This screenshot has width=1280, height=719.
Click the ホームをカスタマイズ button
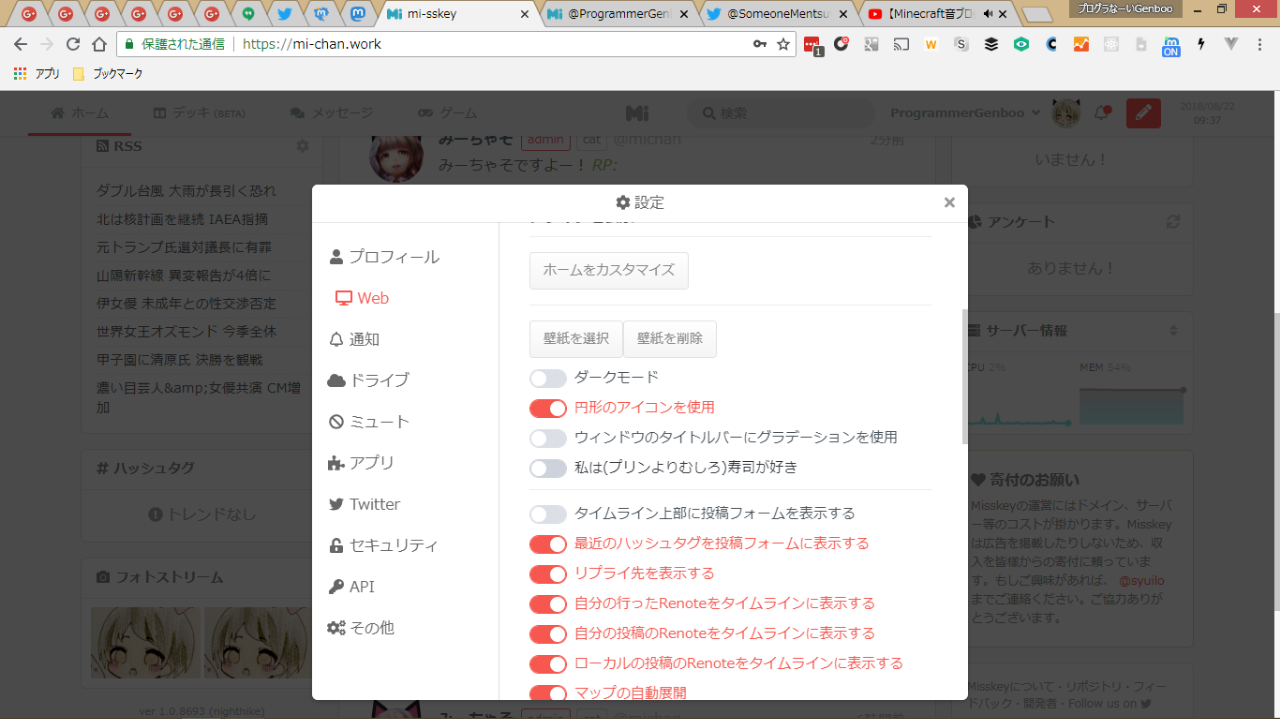pos(608,270)
